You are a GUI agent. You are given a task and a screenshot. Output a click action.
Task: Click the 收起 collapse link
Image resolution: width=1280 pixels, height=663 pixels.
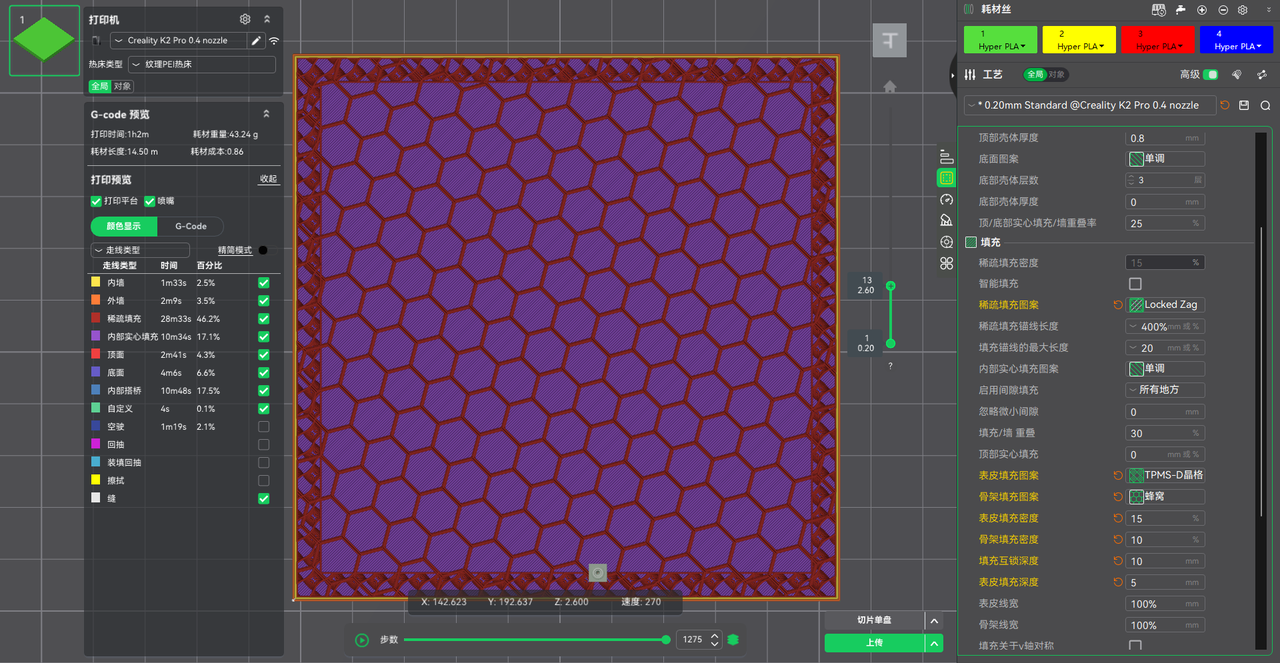coord(268,180)
